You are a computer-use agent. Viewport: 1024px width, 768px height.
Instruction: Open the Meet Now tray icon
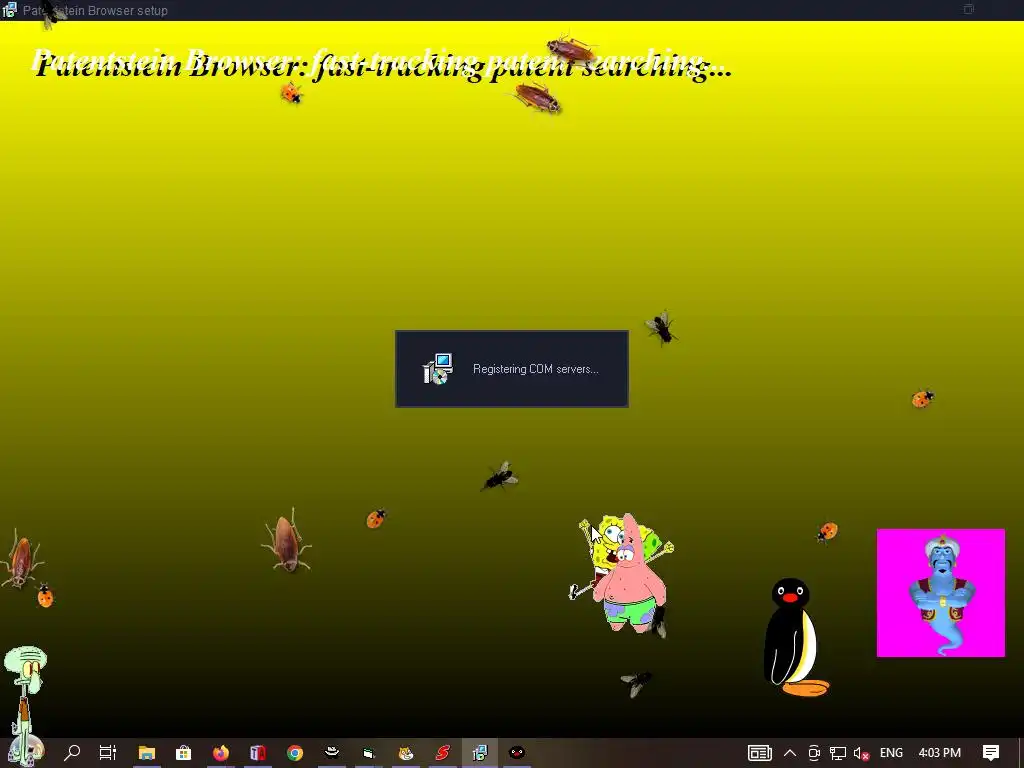point(814,753)
